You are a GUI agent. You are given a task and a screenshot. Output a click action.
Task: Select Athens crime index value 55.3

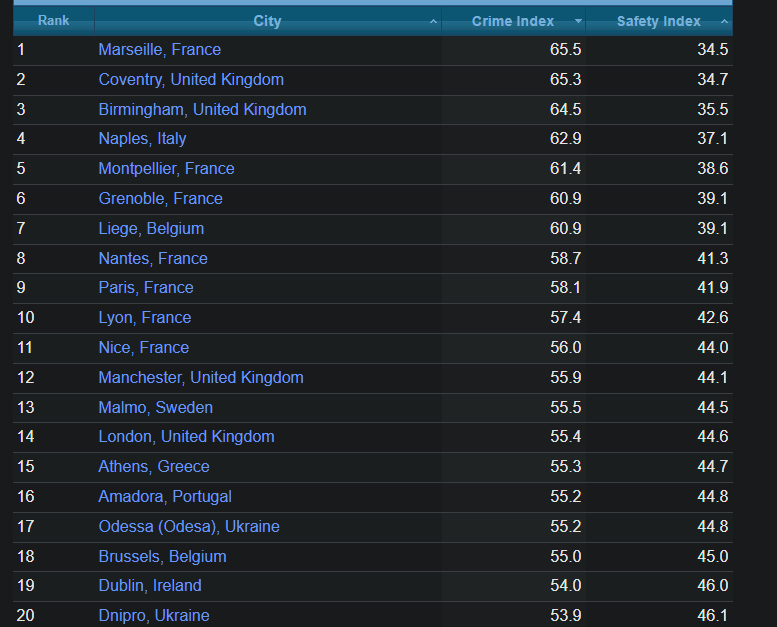pos(565,466)
